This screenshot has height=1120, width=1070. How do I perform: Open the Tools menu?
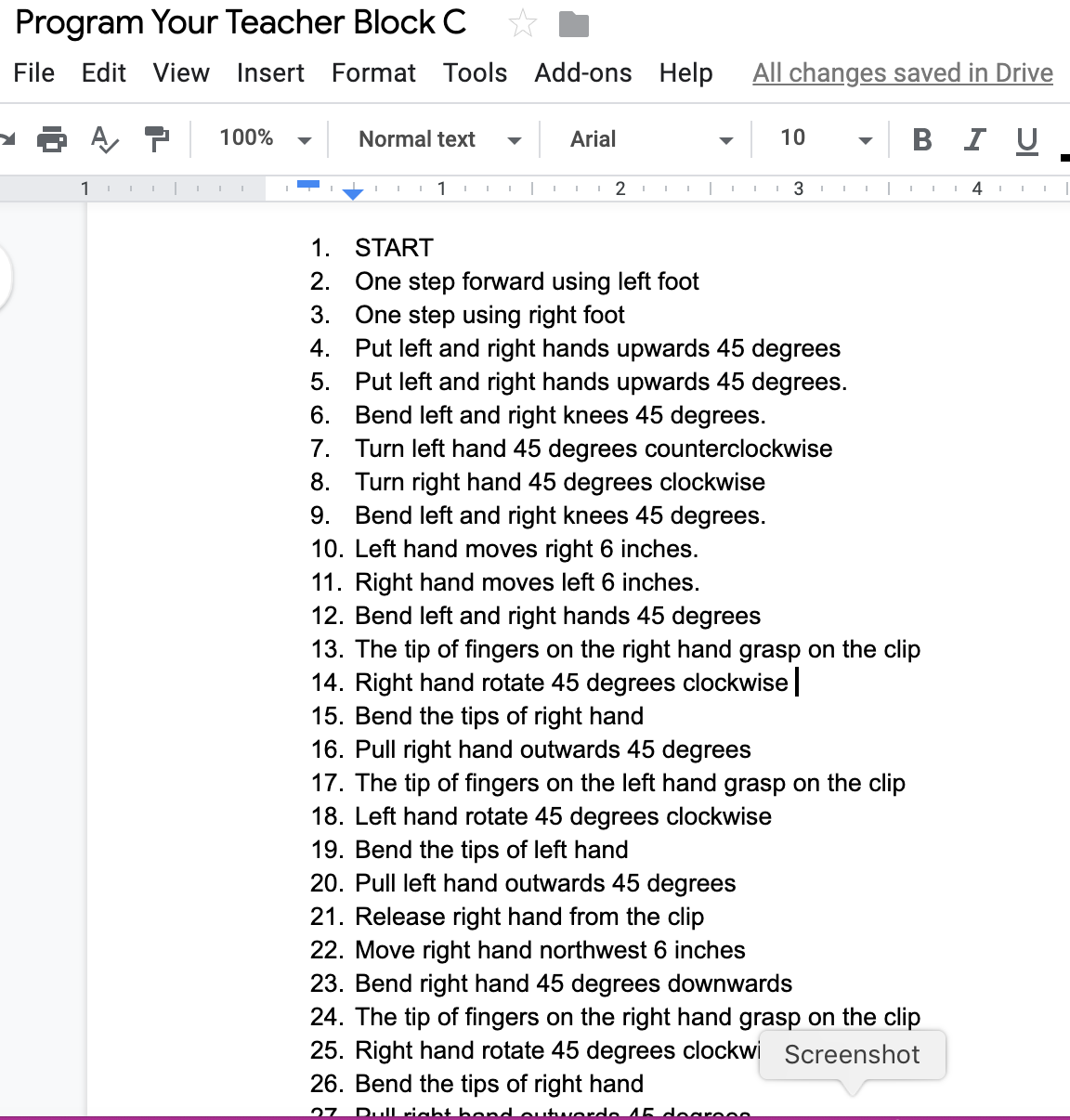pyautogui.click(x=475, y=72)
